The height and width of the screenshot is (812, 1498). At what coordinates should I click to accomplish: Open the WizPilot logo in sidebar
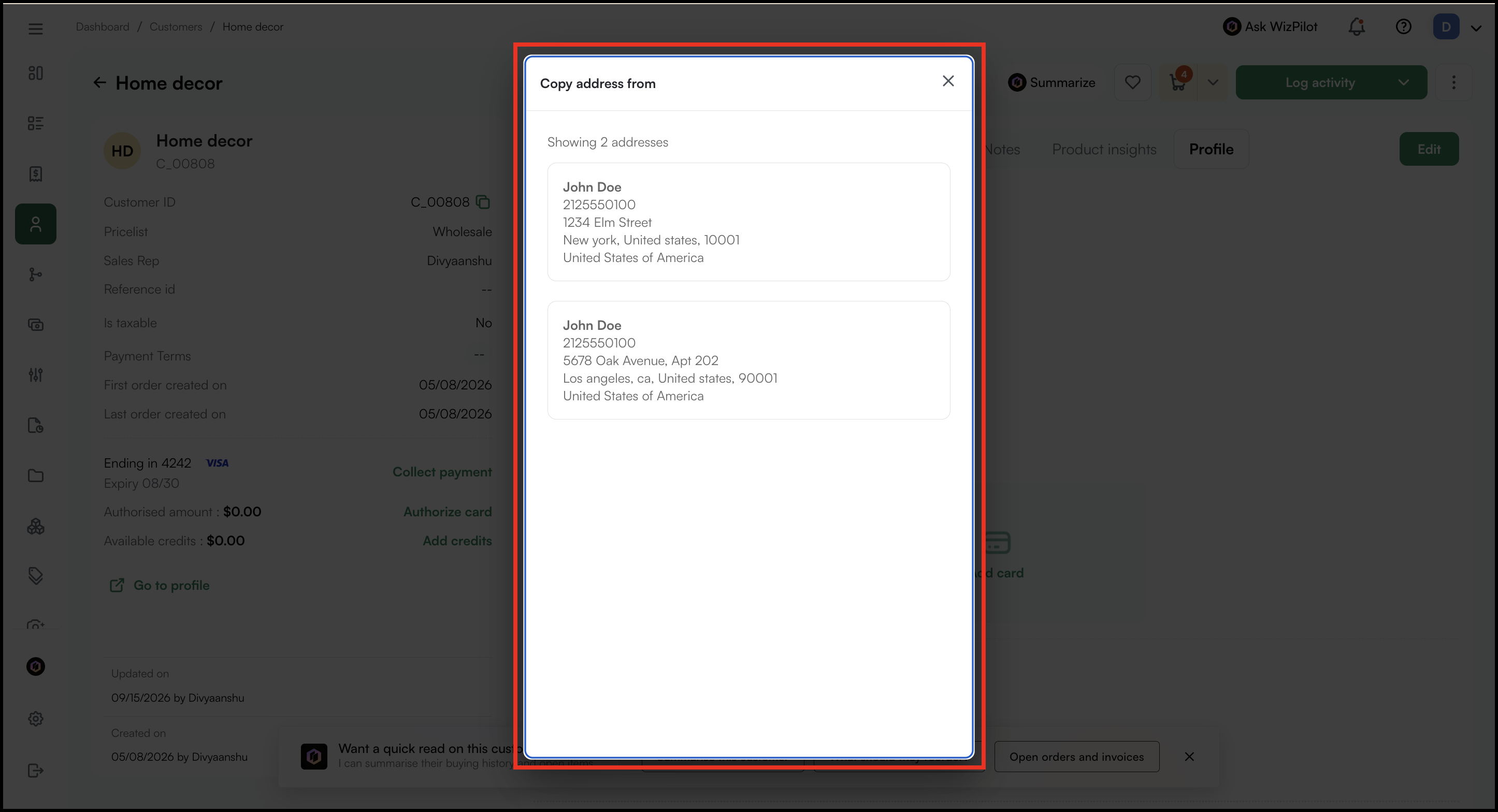point(35,666)
